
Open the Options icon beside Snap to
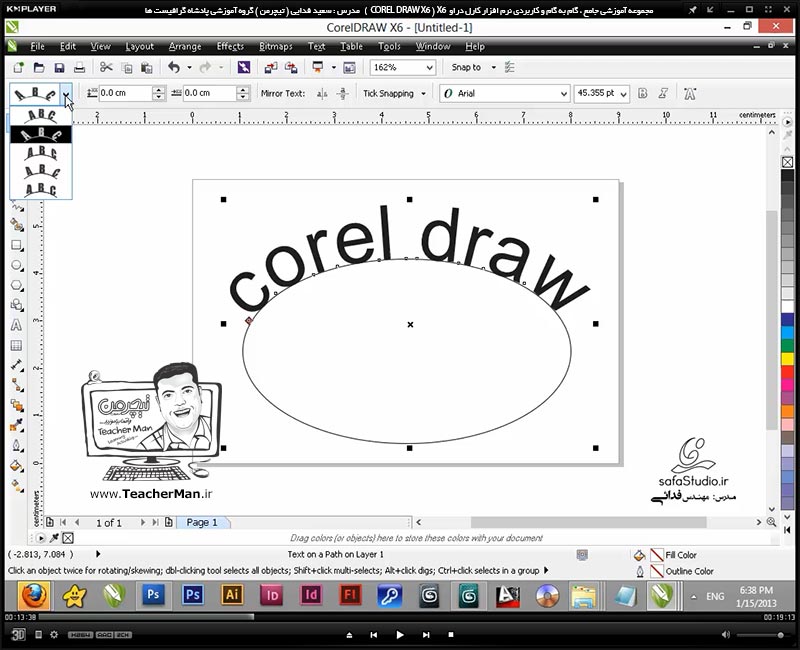coord(510,67)
